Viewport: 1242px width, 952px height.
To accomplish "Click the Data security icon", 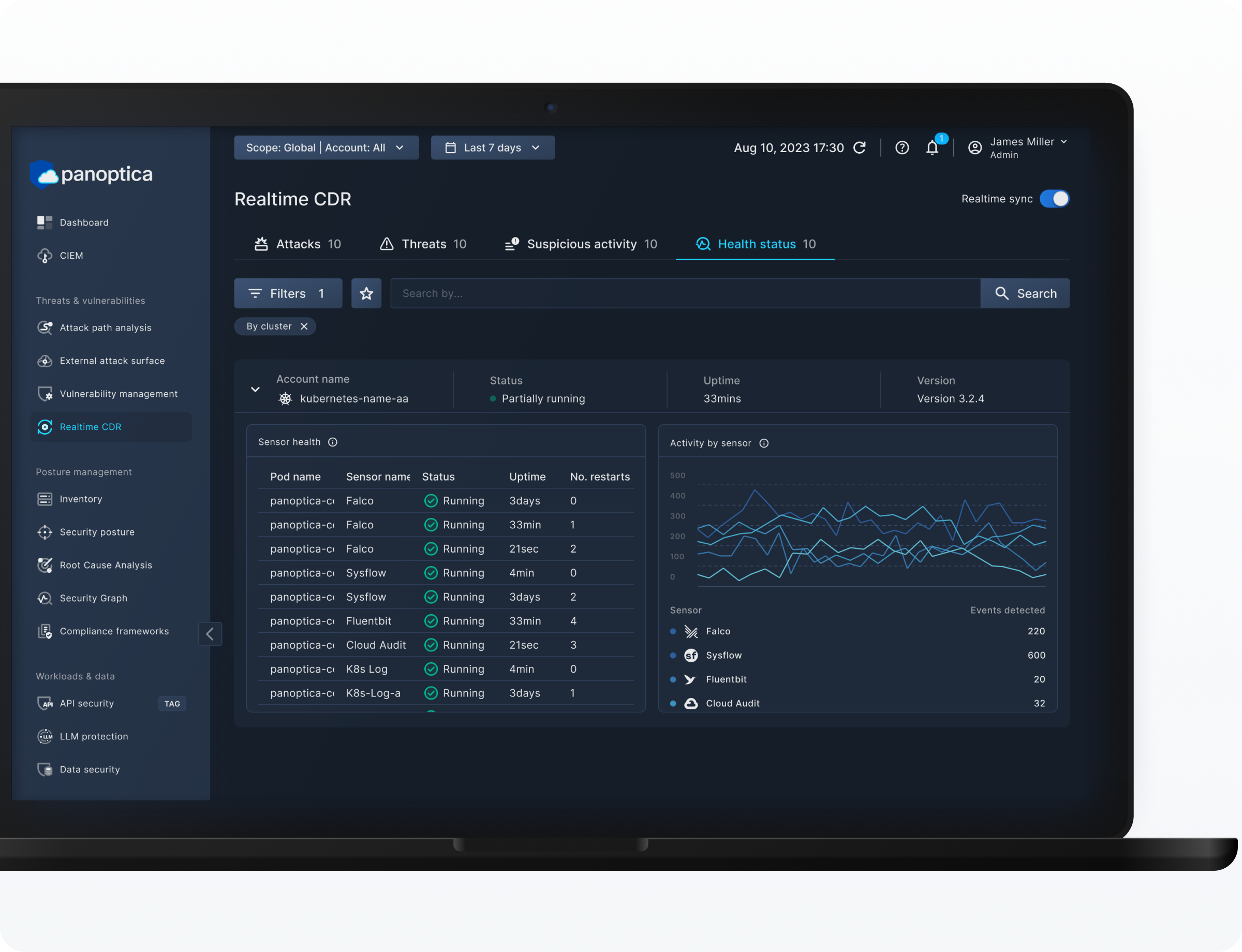I will (x=45, y=769).
